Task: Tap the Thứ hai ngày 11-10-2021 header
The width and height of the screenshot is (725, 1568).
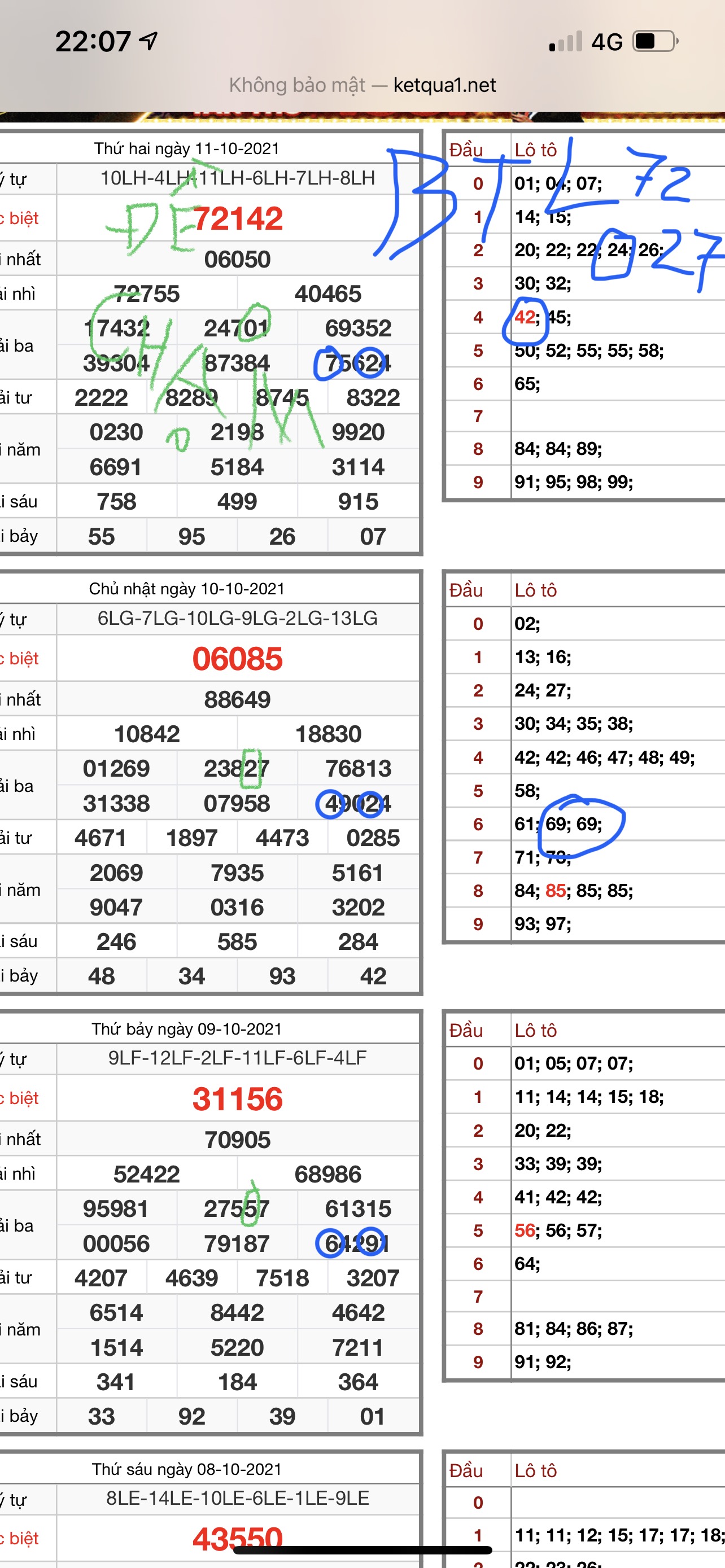Action: pyautogui.click(x=186, y=148)
